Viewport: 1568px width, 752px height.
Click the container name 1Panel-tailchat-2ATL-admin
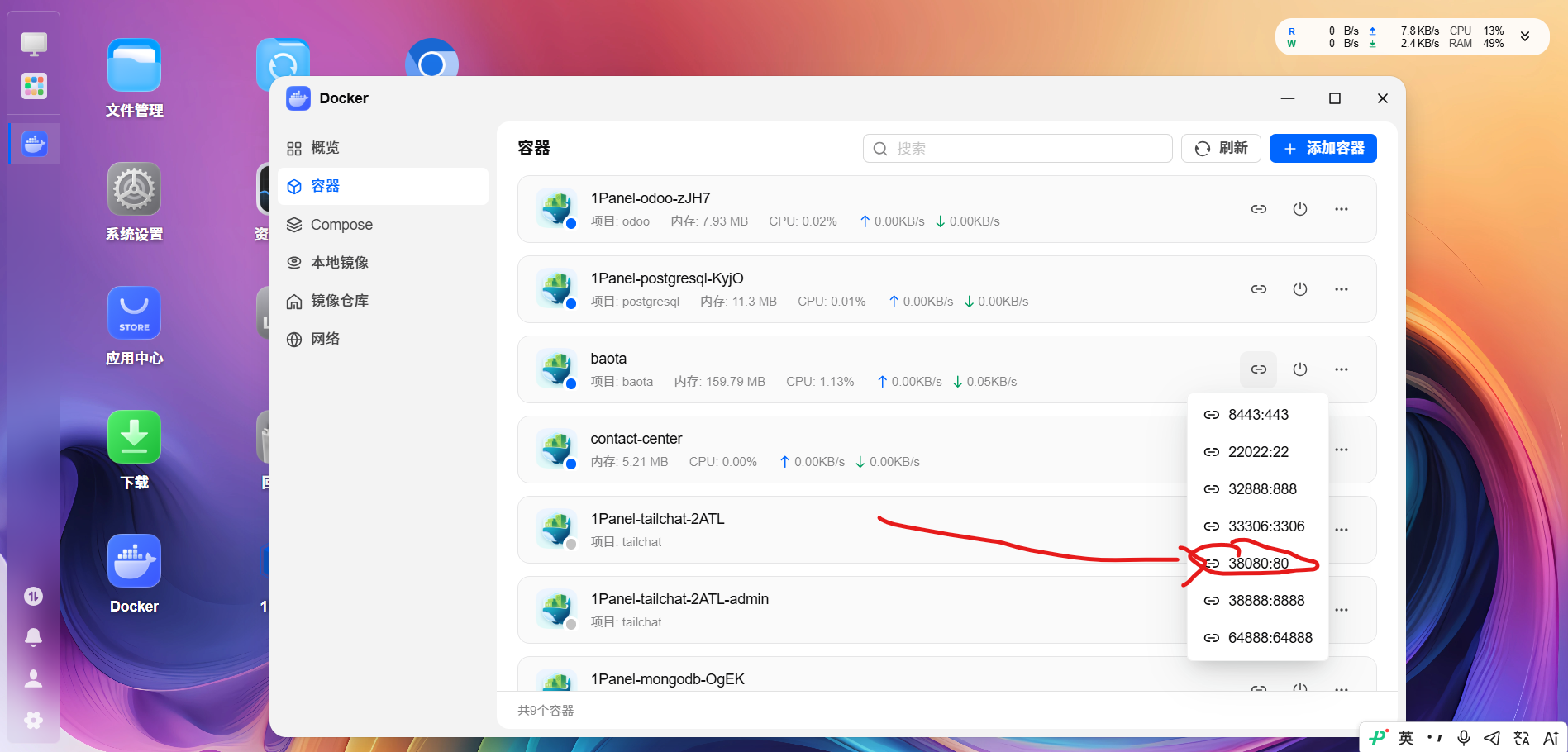[x=679, y=599]
